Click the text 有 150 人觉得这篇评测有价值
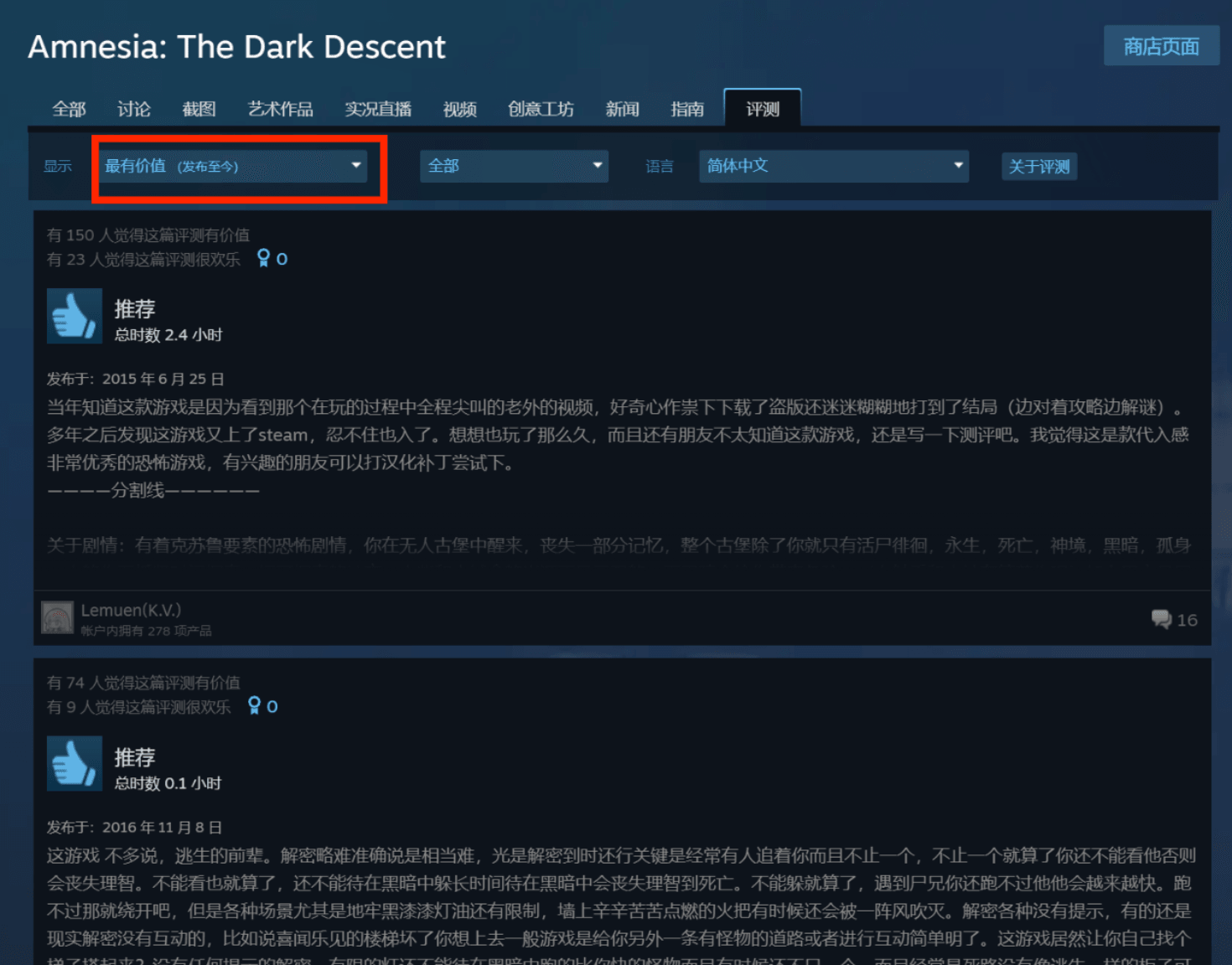The height and width of the screenshot is (965, 1232). click(x=148, y=235)
